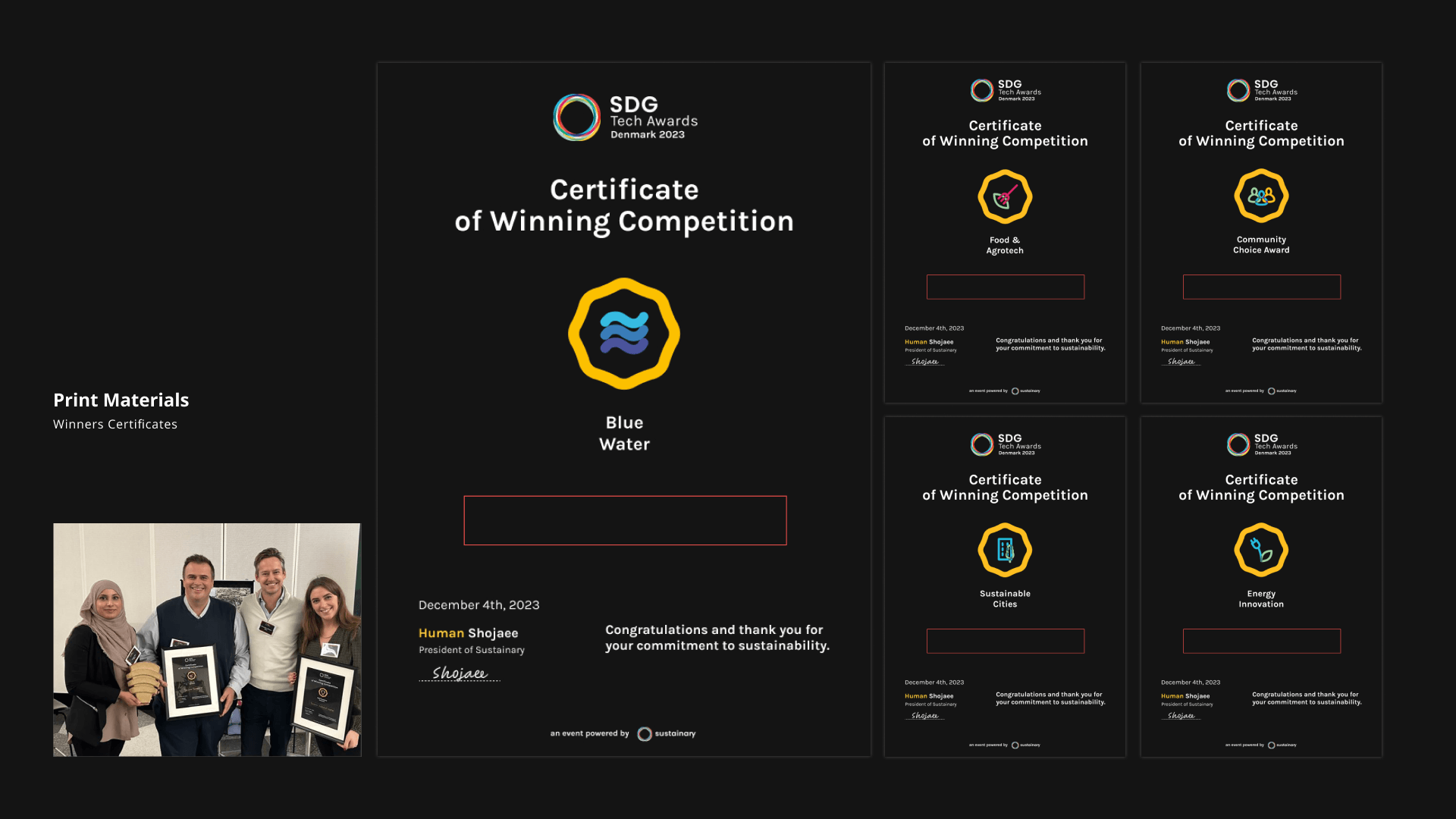
Task: Click the sustainary ring logo on the large certificate
Action: (645, 734)
